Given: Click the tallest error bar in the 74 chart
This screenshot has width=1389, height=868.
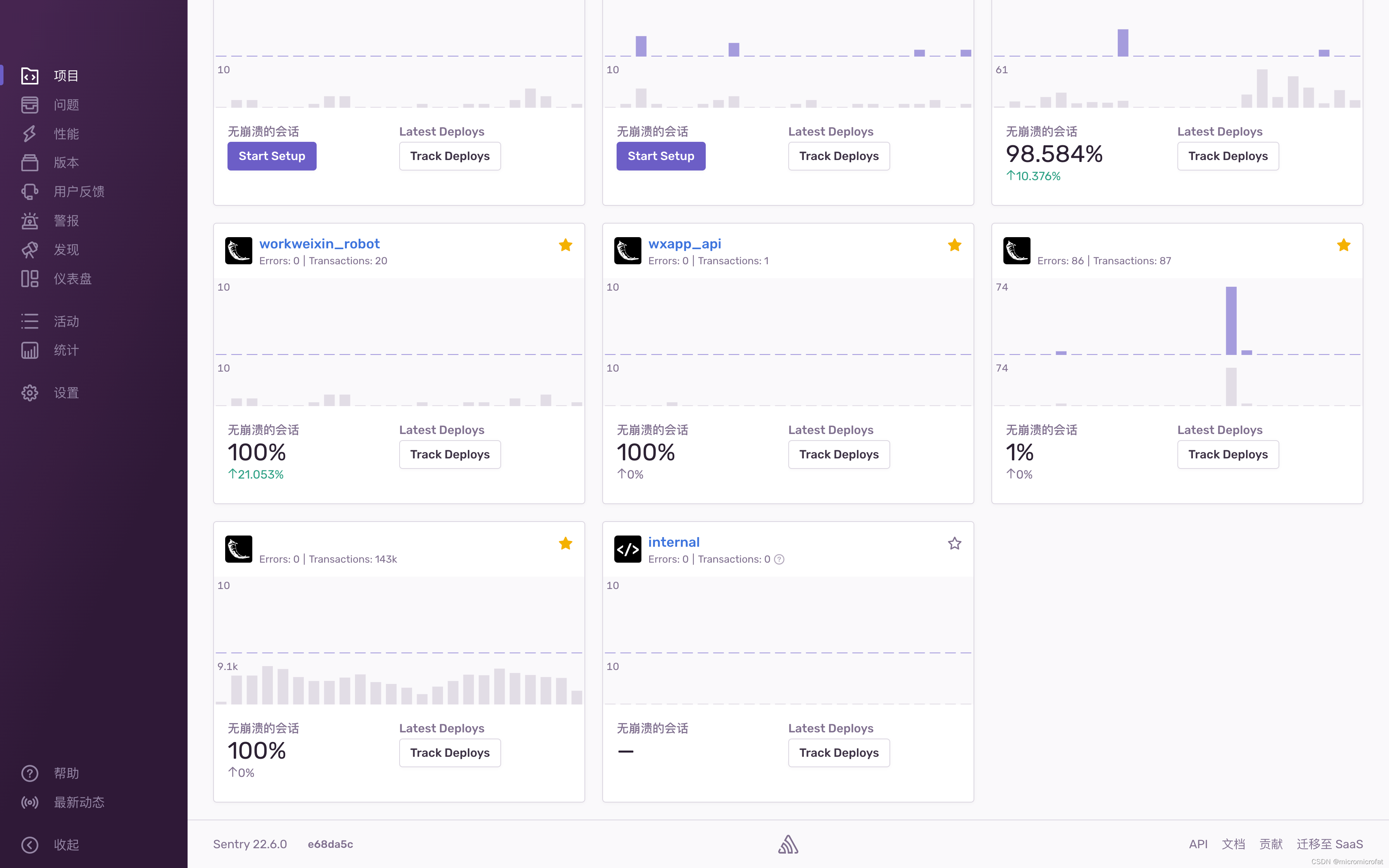Looking at the screenshot, I should point(1231,320).
